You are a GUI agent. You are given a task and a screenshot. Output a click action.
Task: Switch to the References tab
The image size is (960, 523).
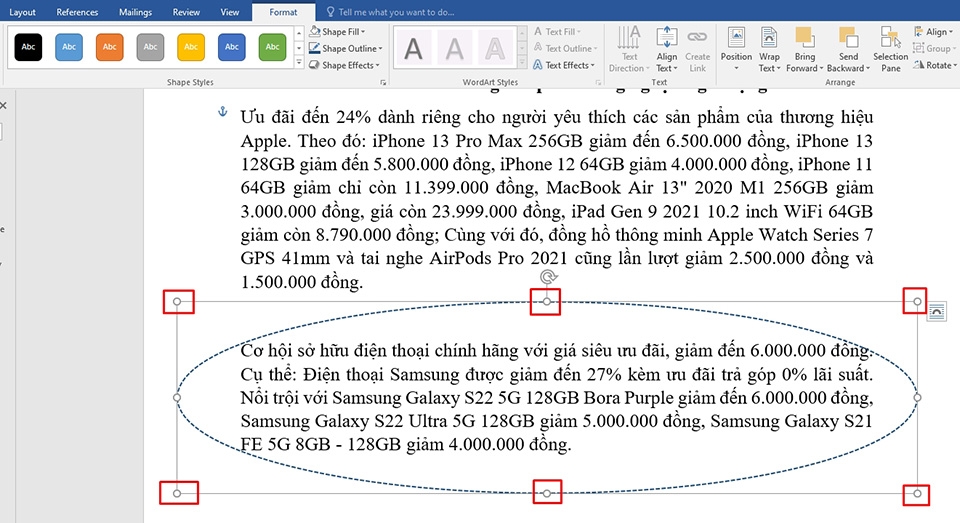tap(77, 12)
